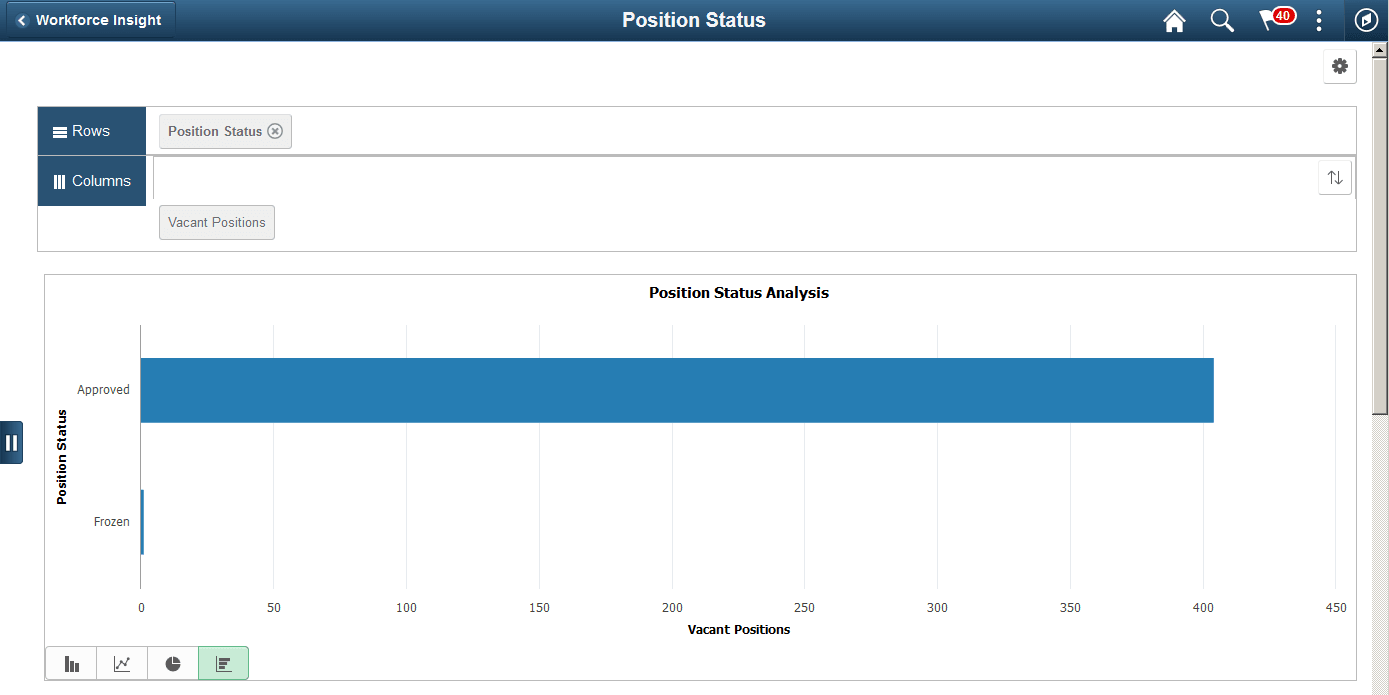Viewport: 1389px width, 695px height.
Task: Open the NavBar compass menu
Action: pyautogui.click(x=1366, y=20)
